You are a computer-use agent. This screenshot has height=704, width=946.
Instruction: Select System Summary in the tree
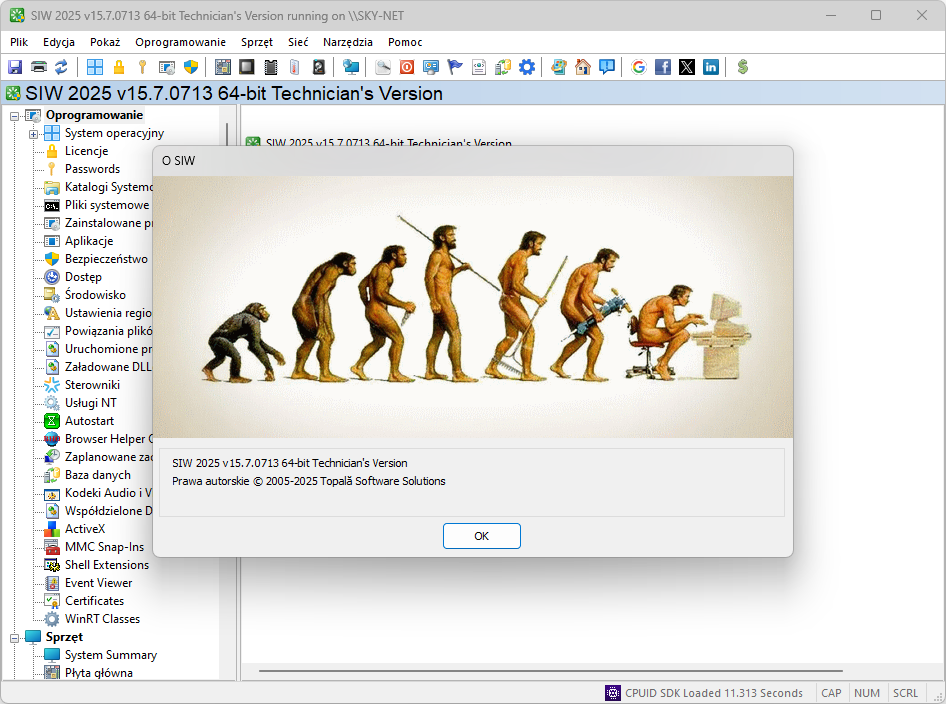coord(110,655)
